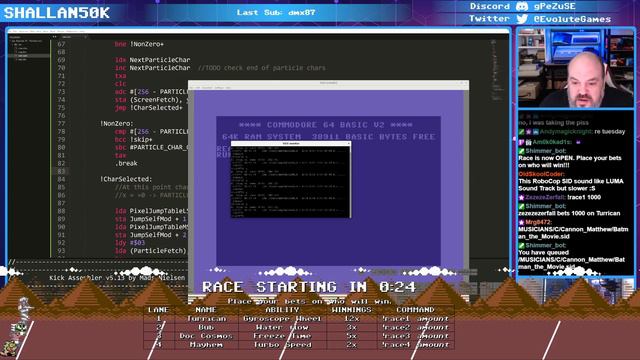Viewport: 640px width, 360px height.
Task: Click the Mayhem name in lane 4
Action: click(x=206, y=345)
